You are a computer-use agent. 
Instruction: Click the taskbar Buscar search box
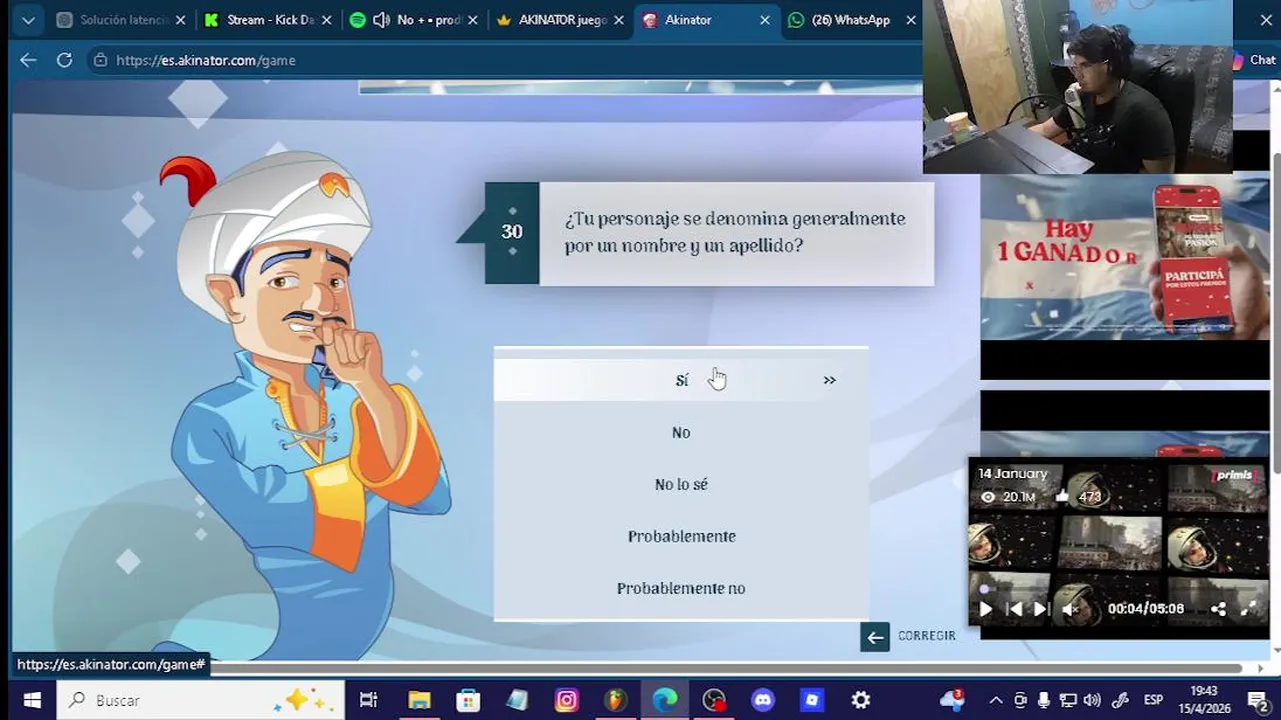tap(200, 700)
